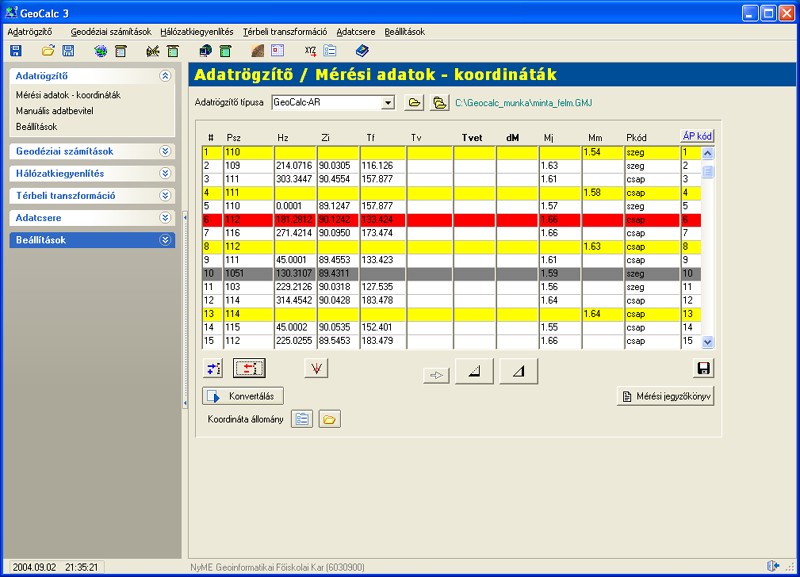Select Beállítások under the Adatrögzítő panel
This screenshot has height=577, width=800.
pos(36,127)
